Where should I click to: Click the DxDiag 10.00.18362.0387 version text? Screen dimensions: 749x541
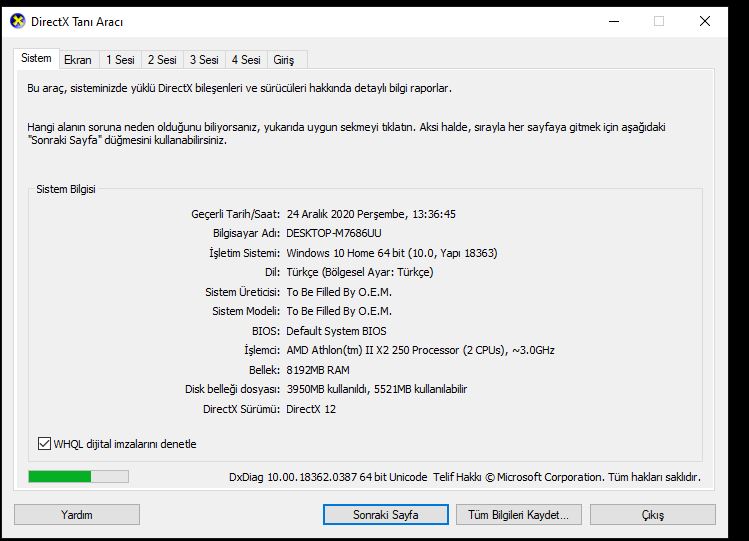328,477
